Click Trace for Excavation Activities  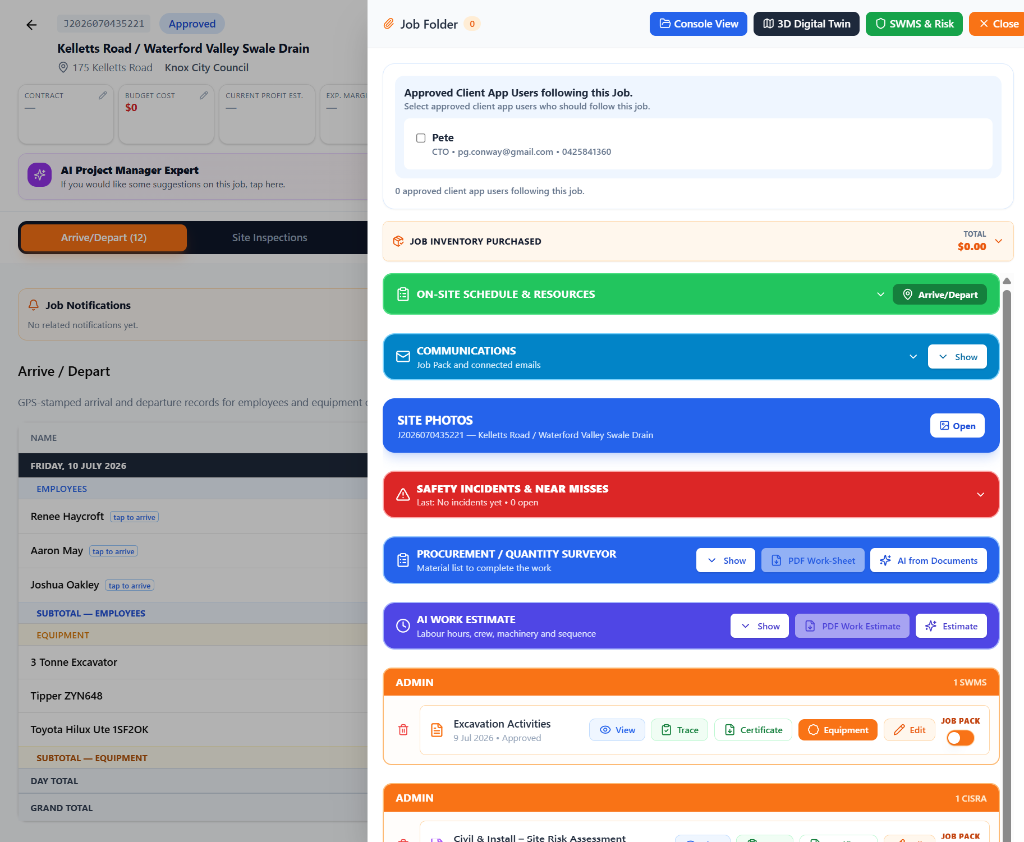pyautogui.click(x=680, y=730)
